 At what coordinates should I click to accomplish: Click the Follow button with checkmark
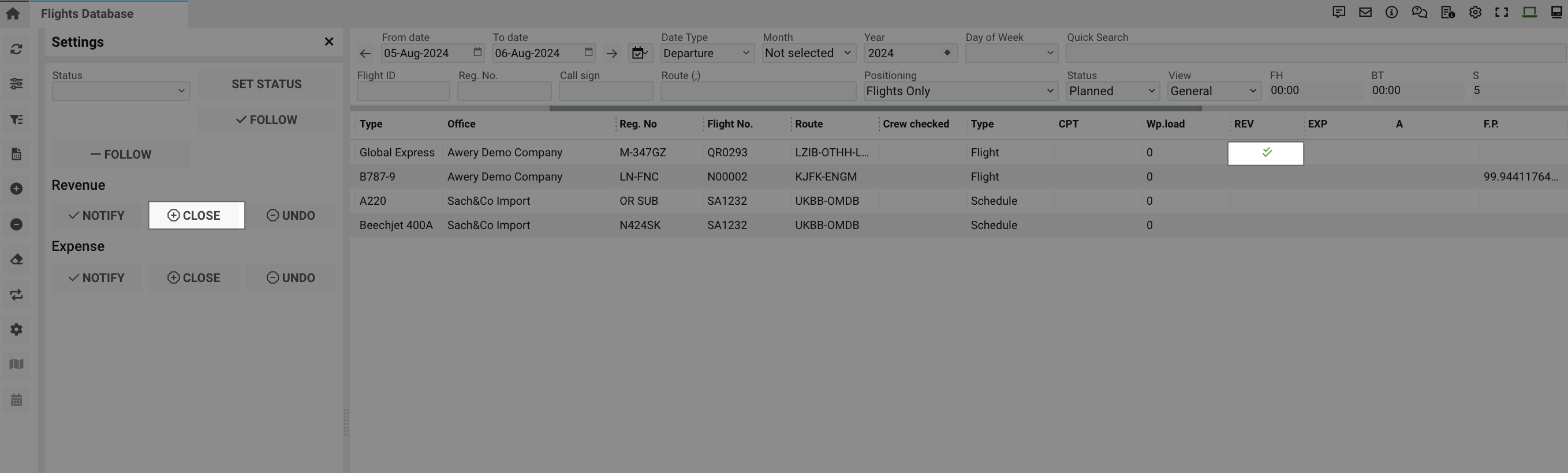tap(266, 120)
